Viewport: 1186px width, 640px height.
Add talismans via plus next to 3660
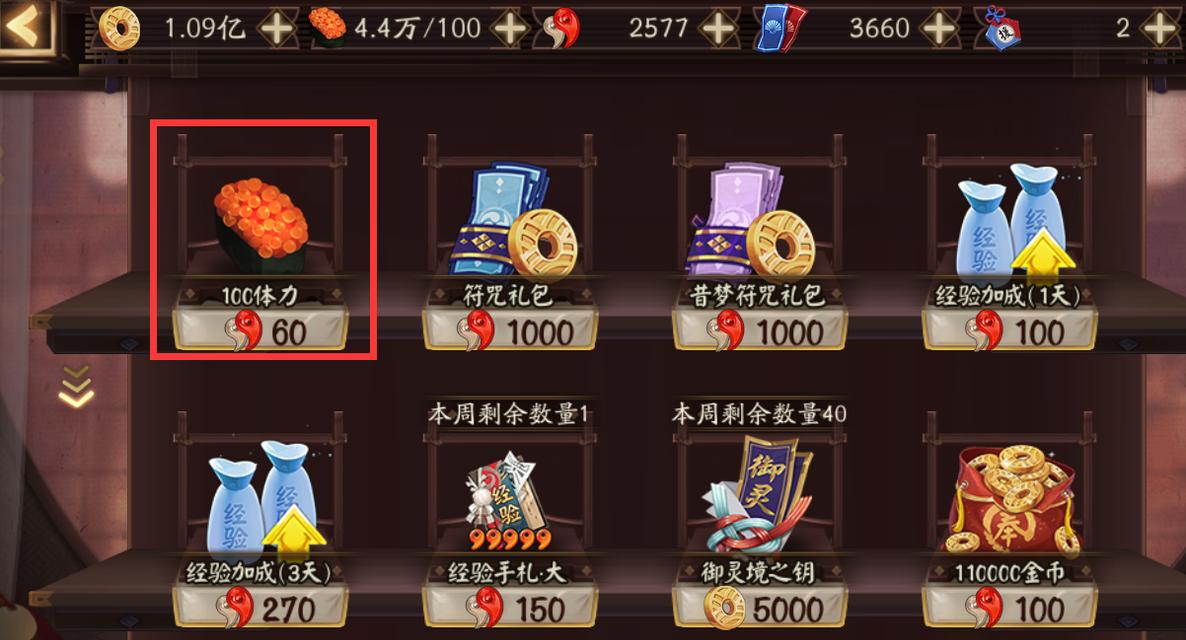pos(939,29)
